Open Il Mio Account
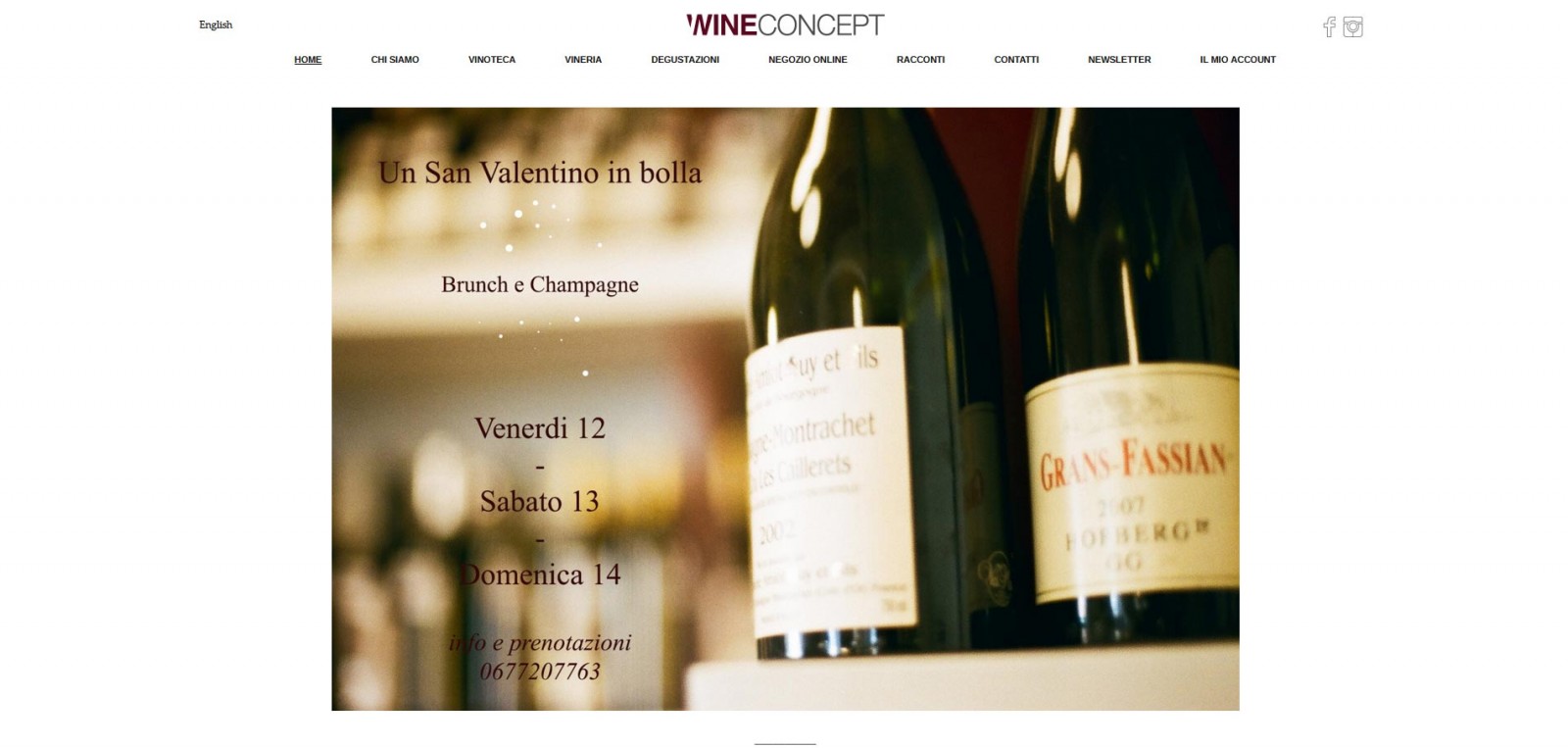This screenshot has height=748, width=1568. (x=1238, y=60)
